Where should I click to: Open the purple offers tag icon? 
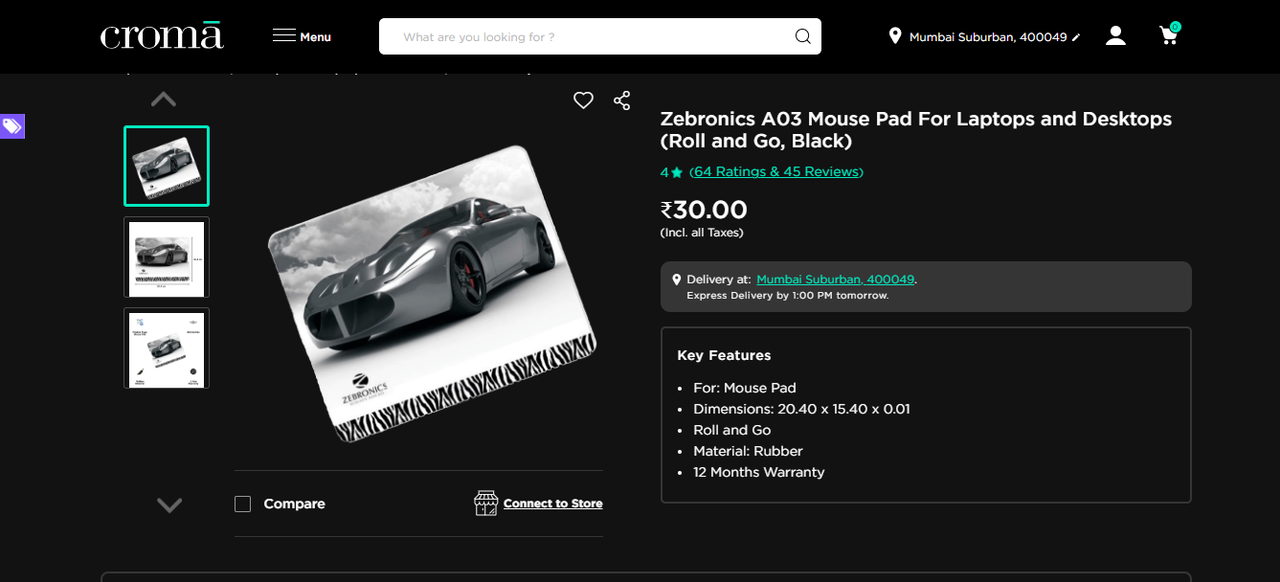point(12,126)
